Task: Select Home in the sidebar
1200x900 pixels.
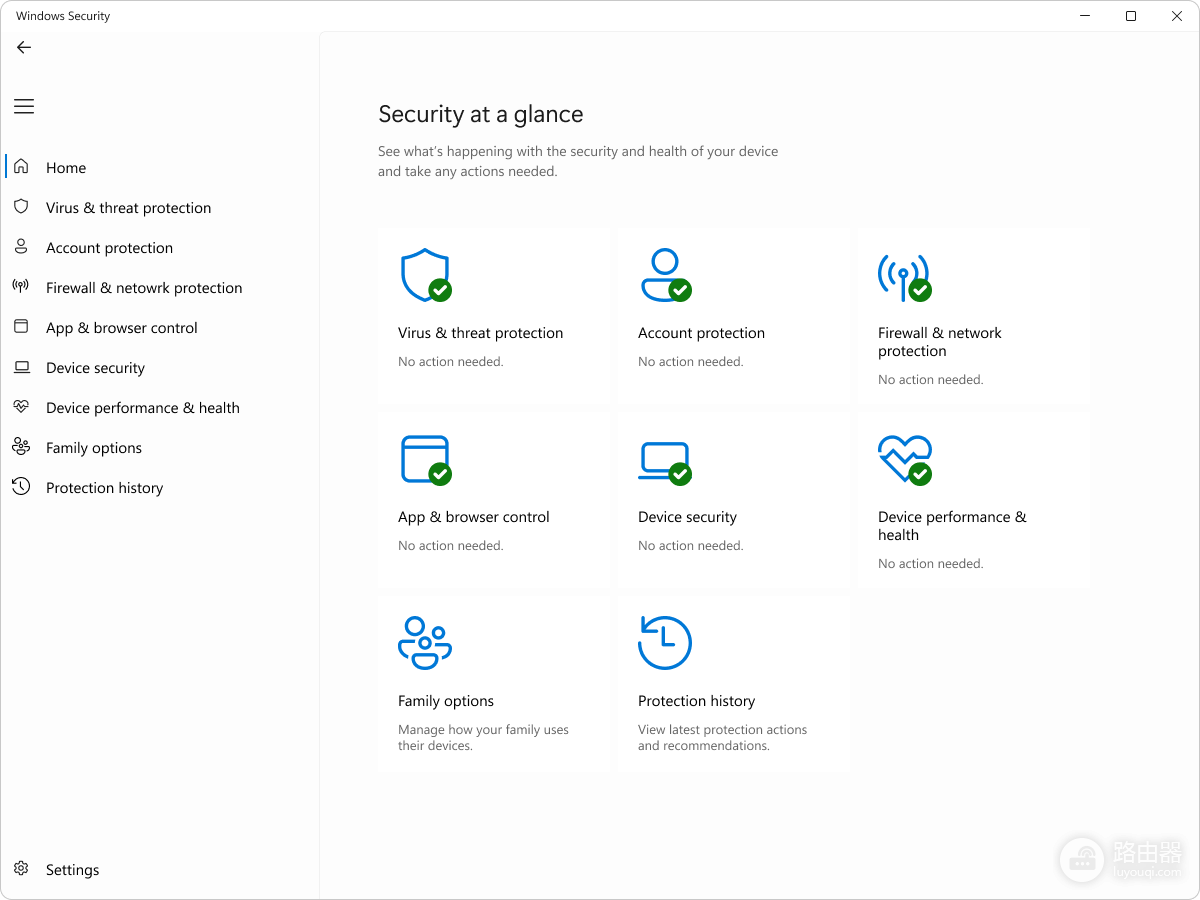Action: click(x=66, y=168)
